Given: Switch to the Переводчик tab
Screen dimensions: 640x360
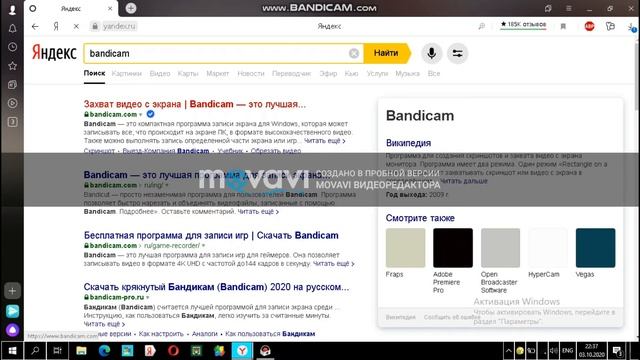Looking at the screenshot, I should point(291,73).
